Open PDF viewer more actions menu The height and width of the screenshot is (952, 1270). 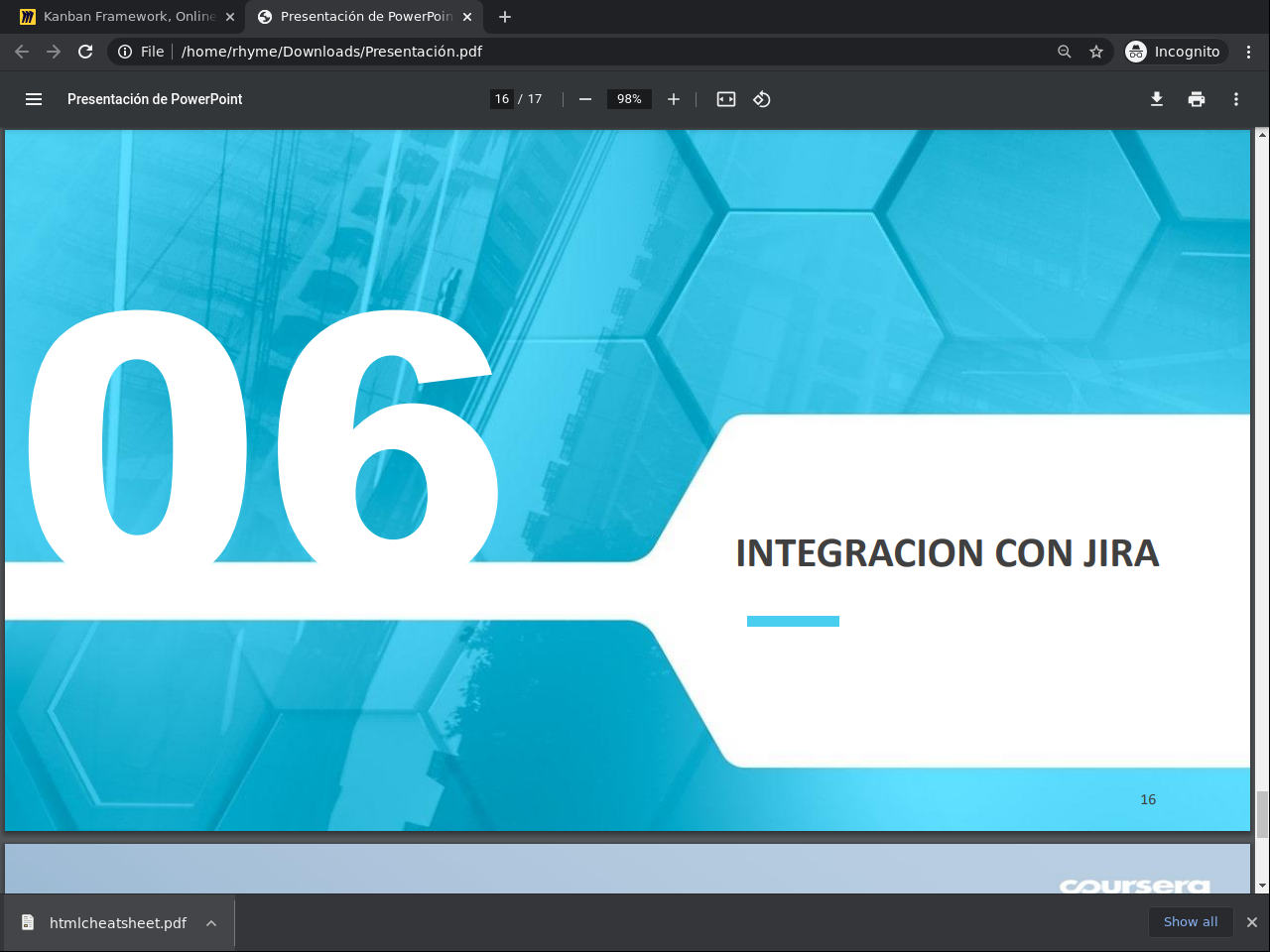point(1236,99)
